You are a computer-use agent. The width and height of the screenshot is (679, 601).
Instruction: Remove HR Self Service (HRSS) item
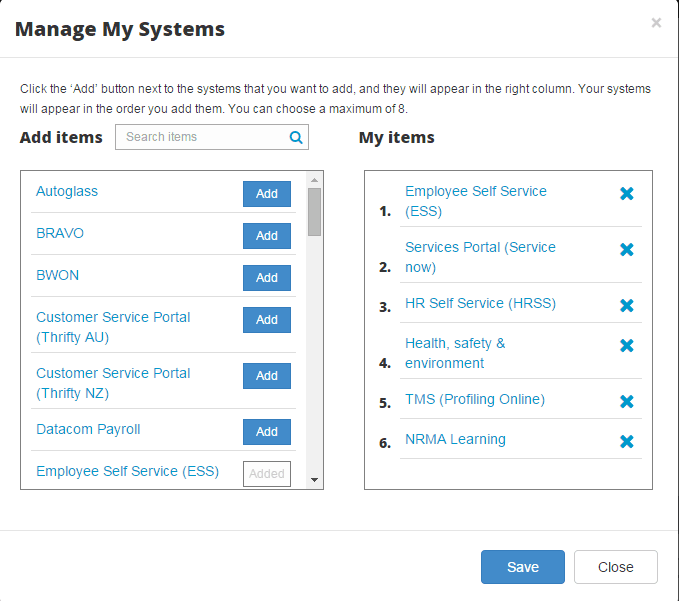[627, 306]
